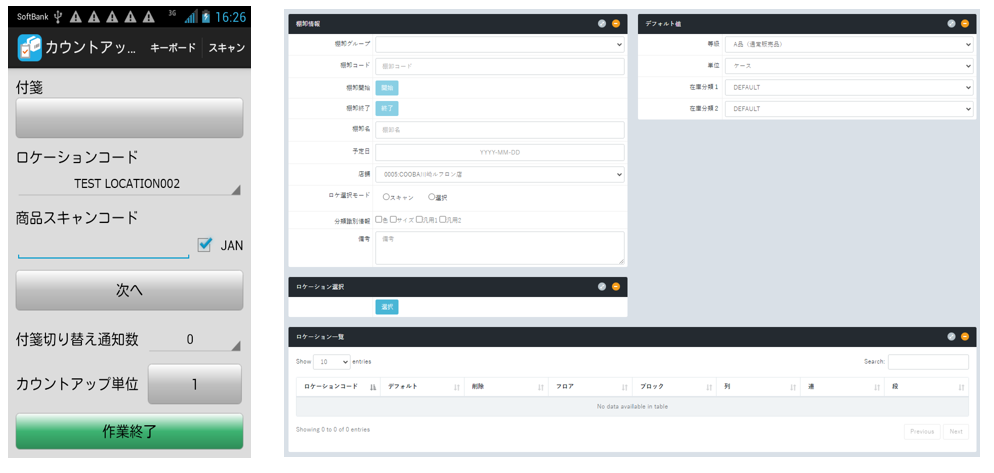Select the スキャン radio for ロケ選択モード
The height and width of the screenshot is (473, 994).
pyautogui.click(x=386, y=197)
